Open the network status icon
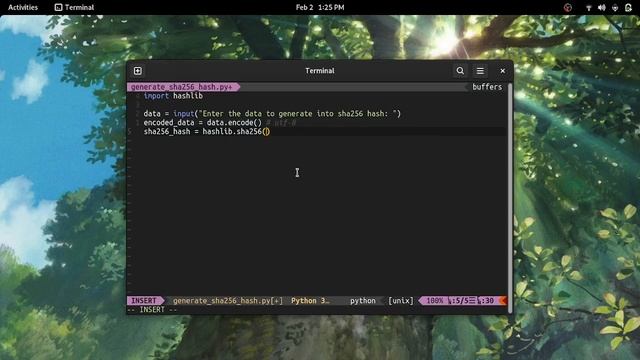This screenshot has width=640, height=360. (x=589, y=7)
